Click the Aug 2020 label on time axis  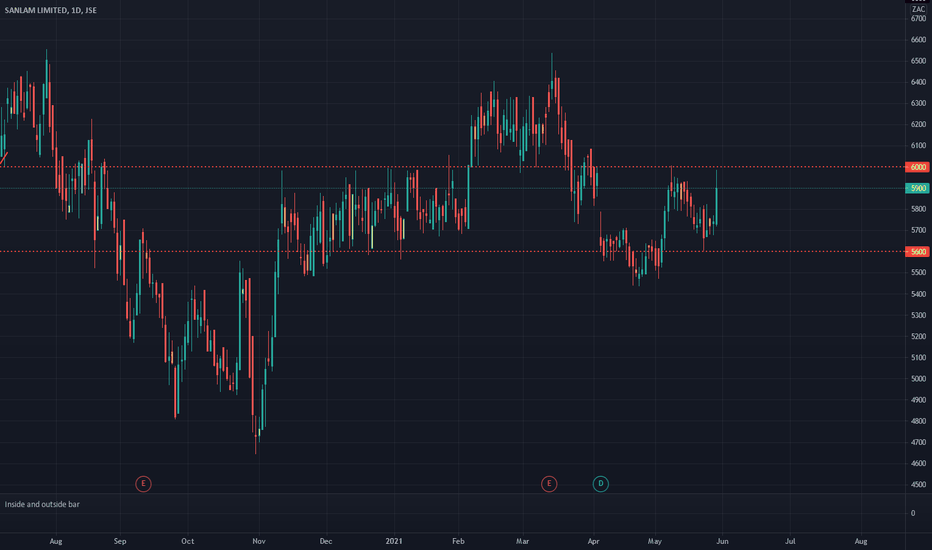click(56, 541)
